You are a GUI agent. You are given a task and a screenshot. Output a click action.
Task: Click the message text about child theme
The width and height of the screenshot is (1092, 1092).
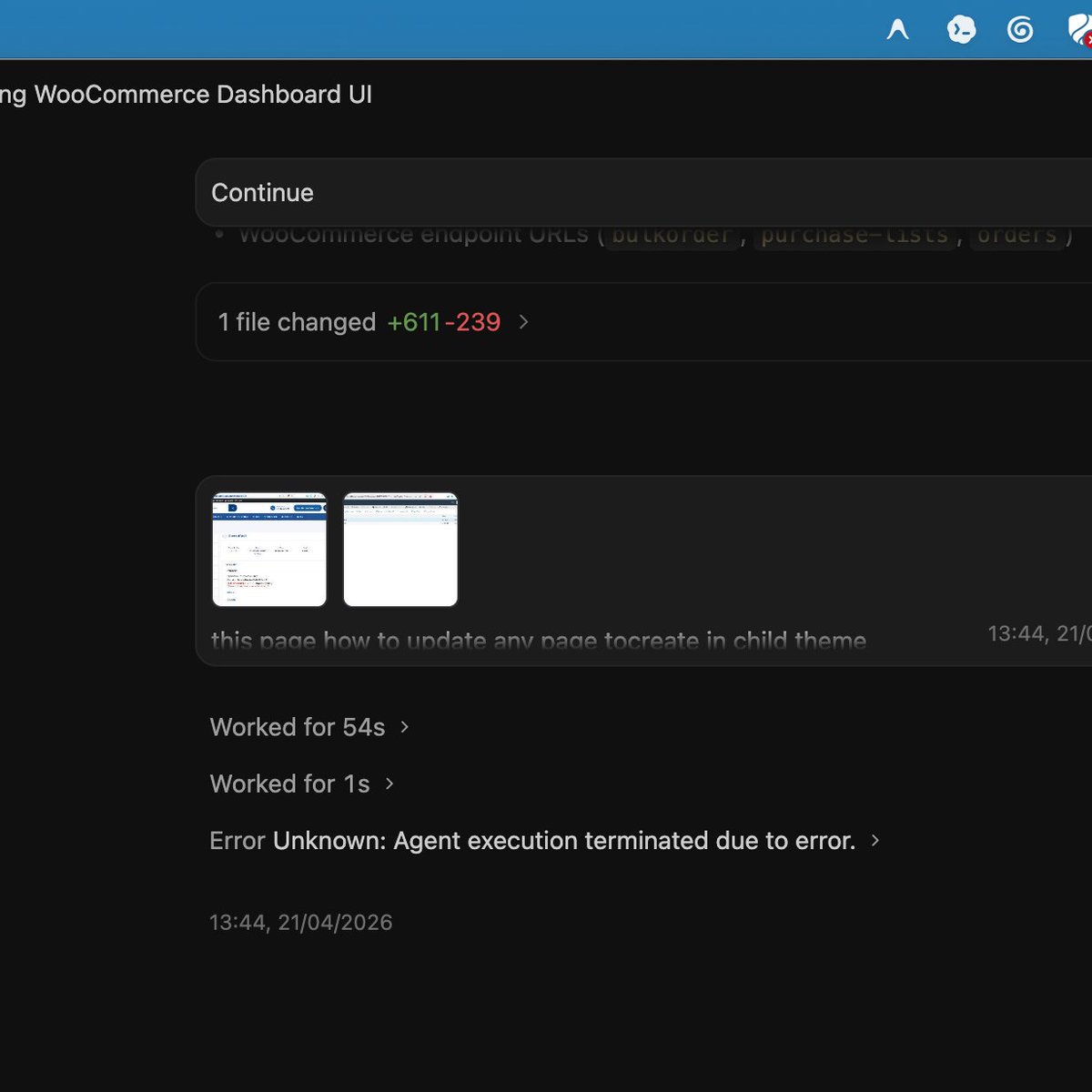(539, 641)
